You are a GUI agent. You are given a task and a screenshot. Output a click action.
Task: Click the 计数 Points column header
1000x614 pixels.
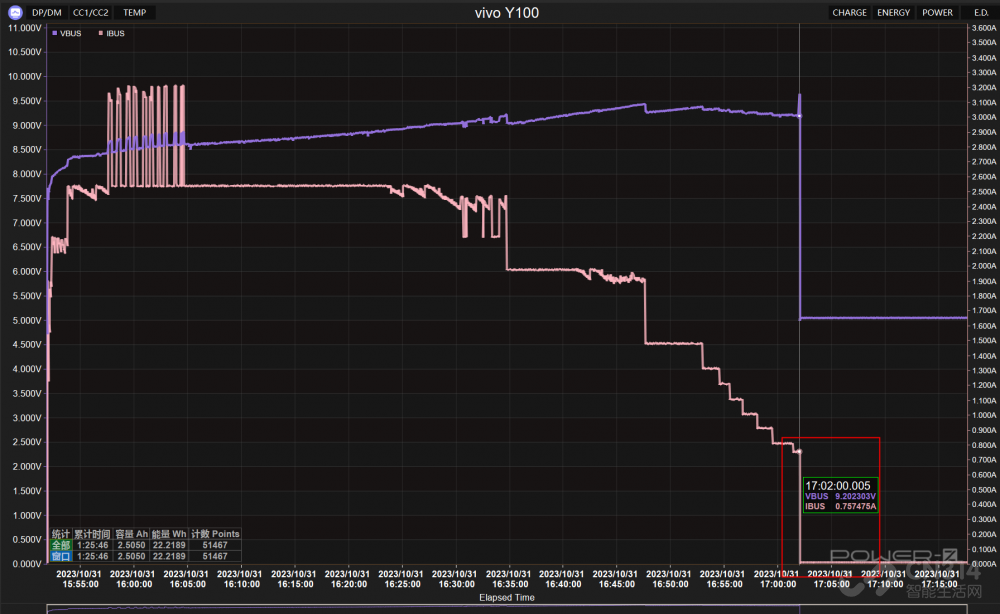point(216,534)
